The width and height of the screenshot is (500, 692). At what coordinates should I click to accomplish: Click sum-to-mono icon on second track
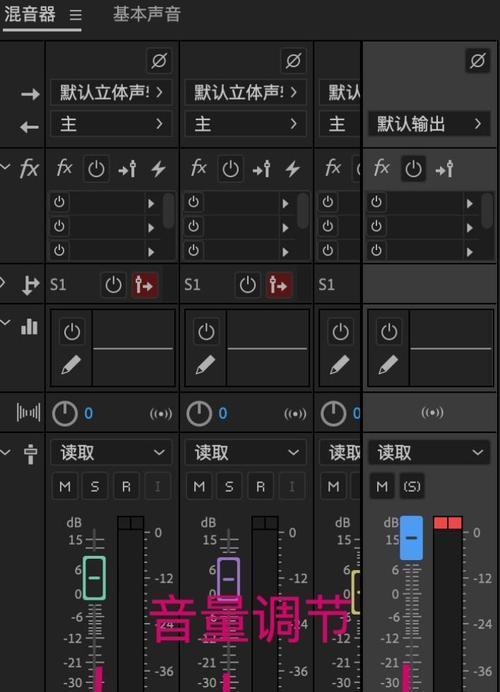tap(295, 414)
